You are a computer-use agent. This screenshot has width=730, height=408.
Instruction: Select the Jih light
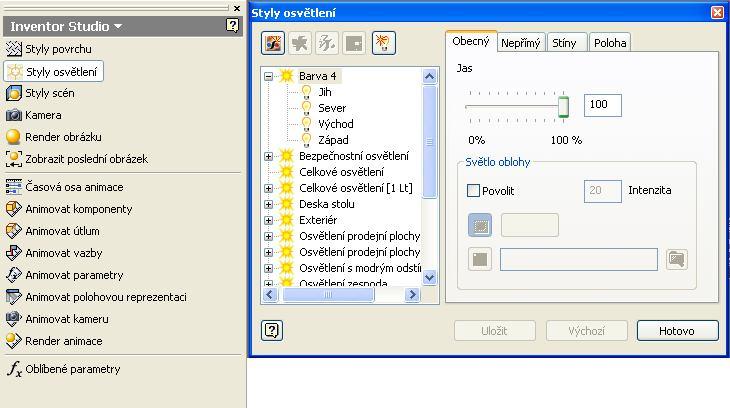point(325,92)
